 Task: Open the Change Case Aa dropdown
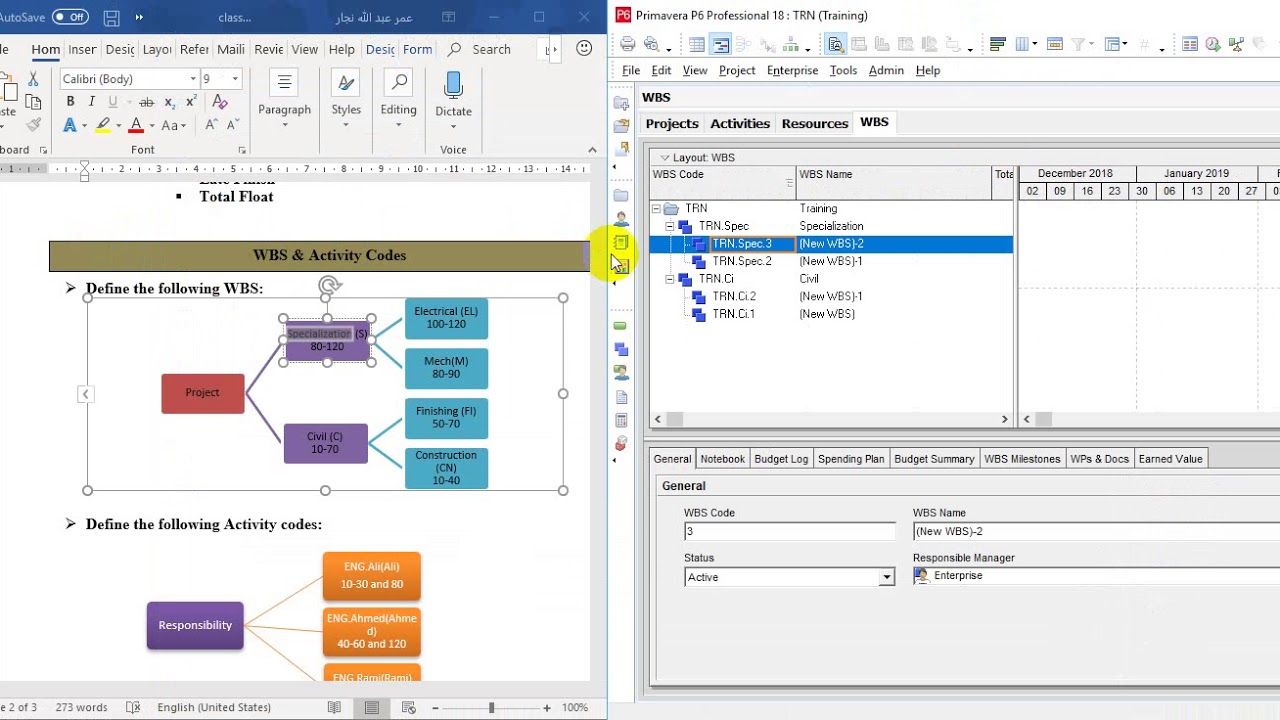(174, 125)
